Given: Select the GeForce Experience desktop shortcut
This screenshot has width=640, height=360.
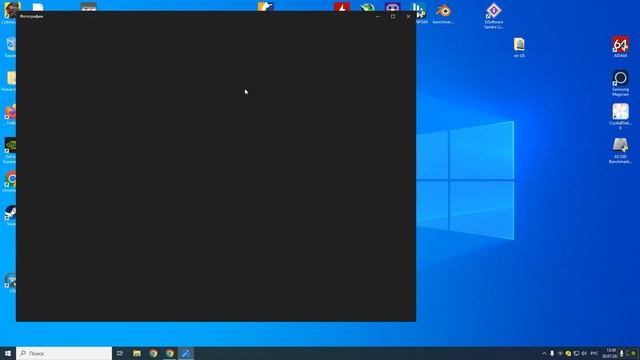Looking at the screenshot, I should click(x=10, y=150).
